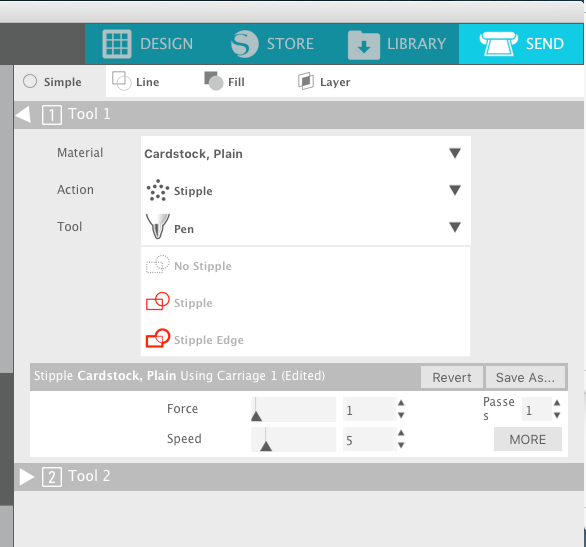Image resolution: width=586 pixels, height=547 pixels.
Task: Select the Line tab label
Action: click(148, 82)
